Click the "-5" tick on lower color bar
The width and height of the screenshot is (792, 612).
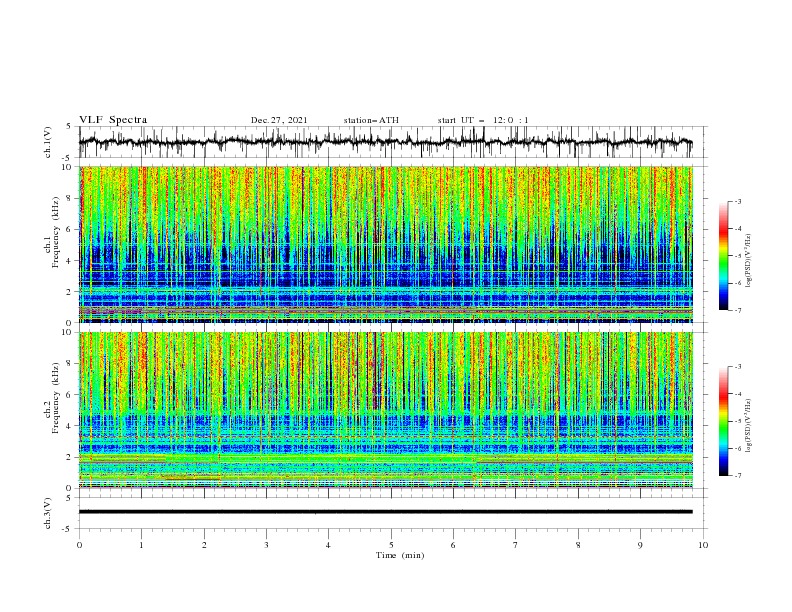pos(737,421)
